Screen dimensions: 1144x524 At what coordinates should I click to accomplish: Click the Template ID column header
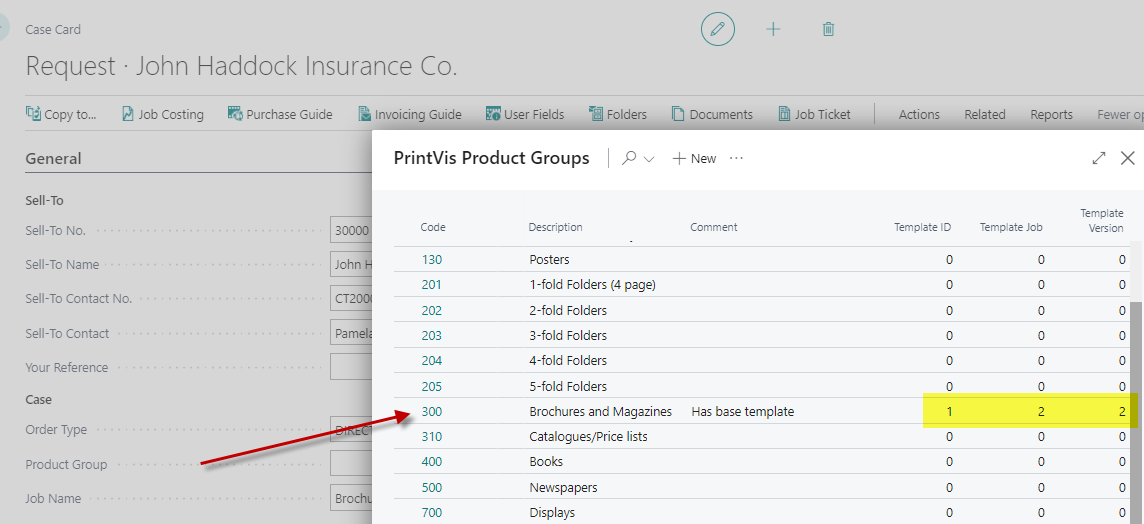[x=923, y=227]
